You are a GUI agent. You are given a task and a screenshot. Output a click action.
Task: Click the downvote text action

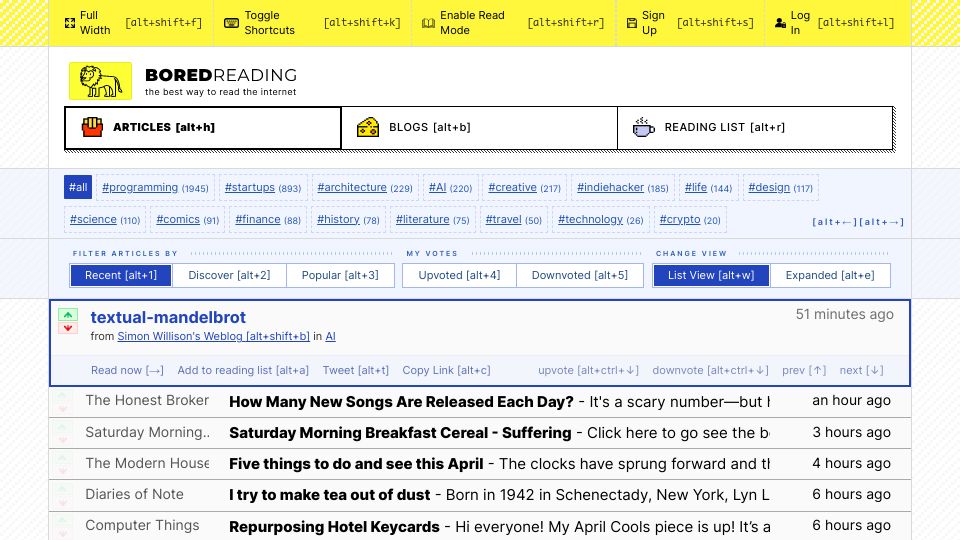click(710, 370)
